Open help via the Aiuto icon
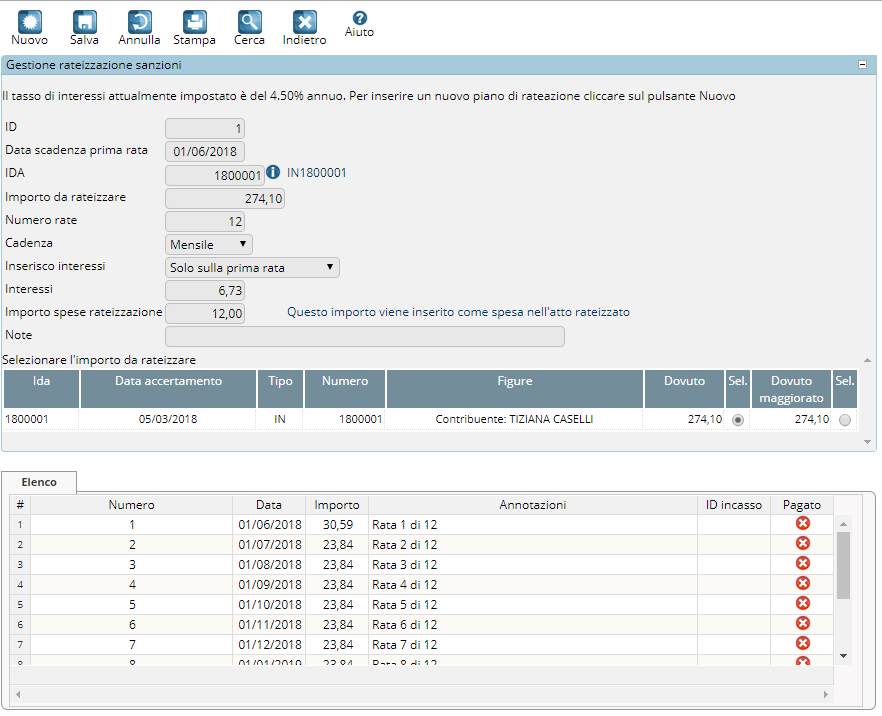882x716 pixels. 359,18
